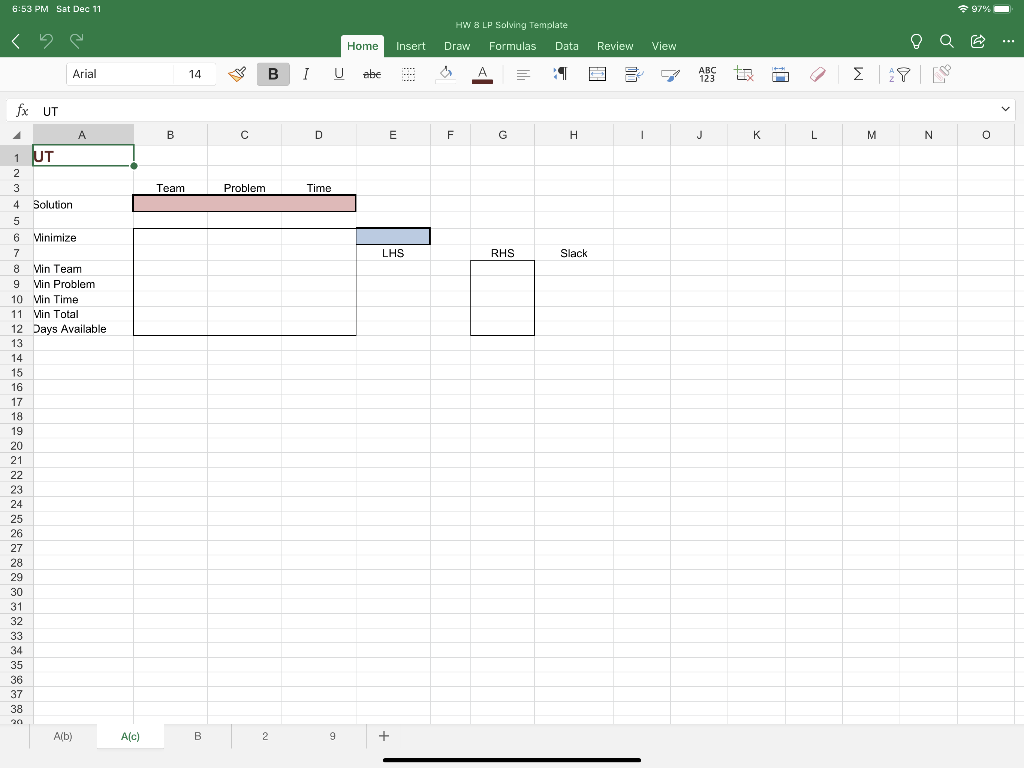Apply a Fill Color to the cell
Screen dimensions: 1024x768
(x=446, y=73)
